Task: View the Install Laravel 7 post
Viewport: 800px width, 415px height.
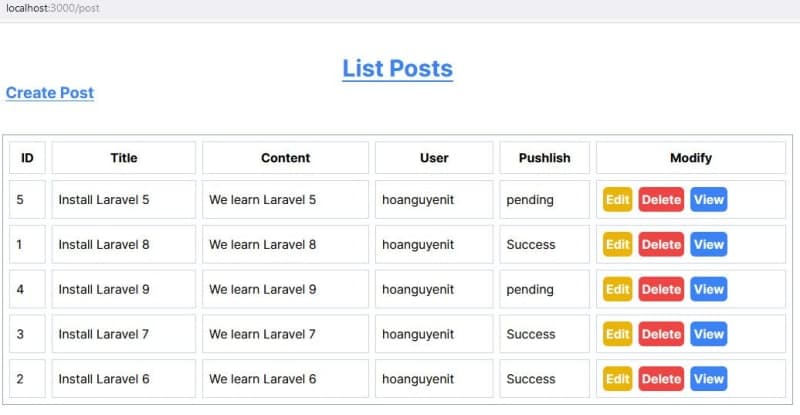Action: [x=709, y=334]
